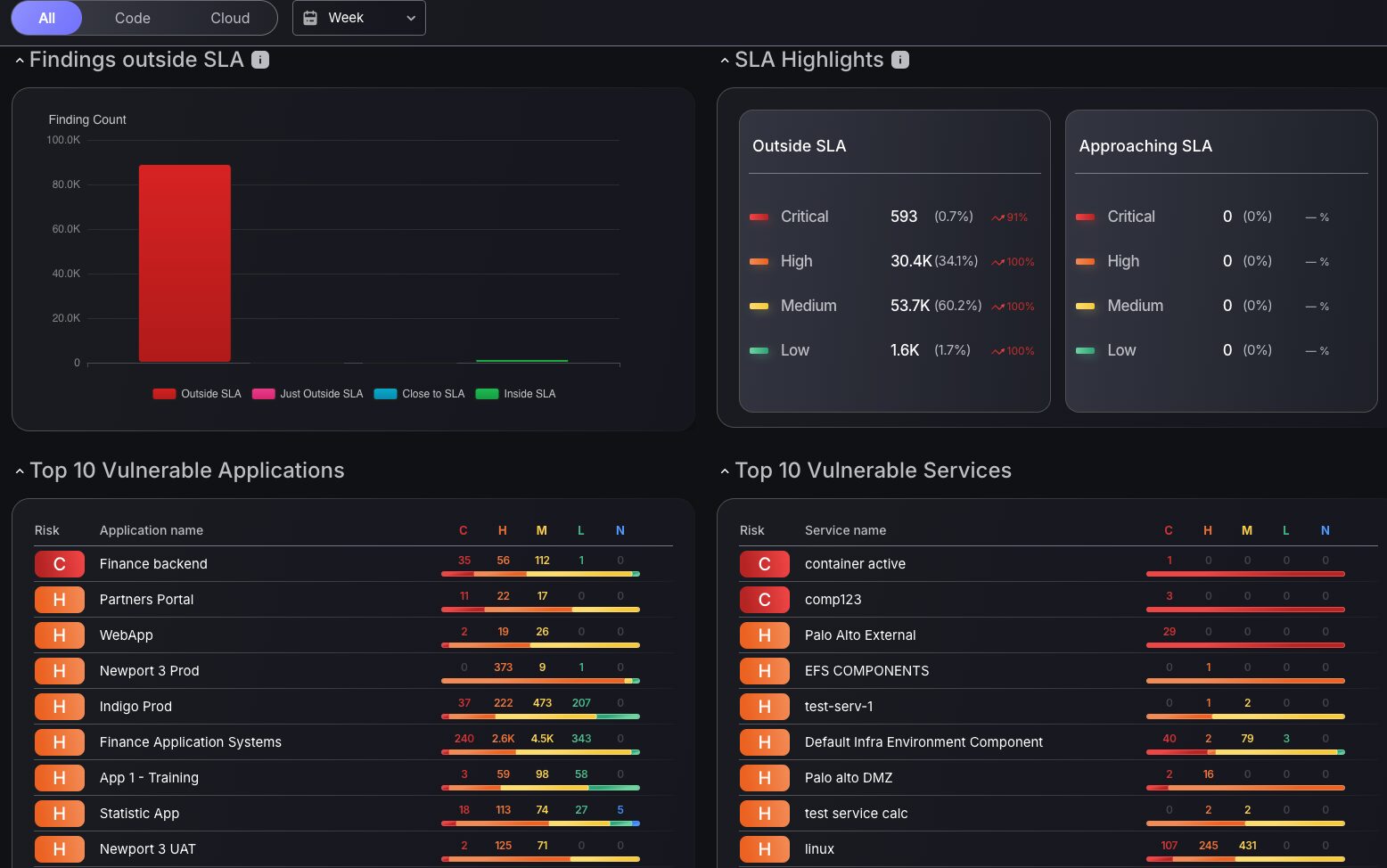
Task: Toggle Outside SLA legend series
Action: [x=197, y=394]
